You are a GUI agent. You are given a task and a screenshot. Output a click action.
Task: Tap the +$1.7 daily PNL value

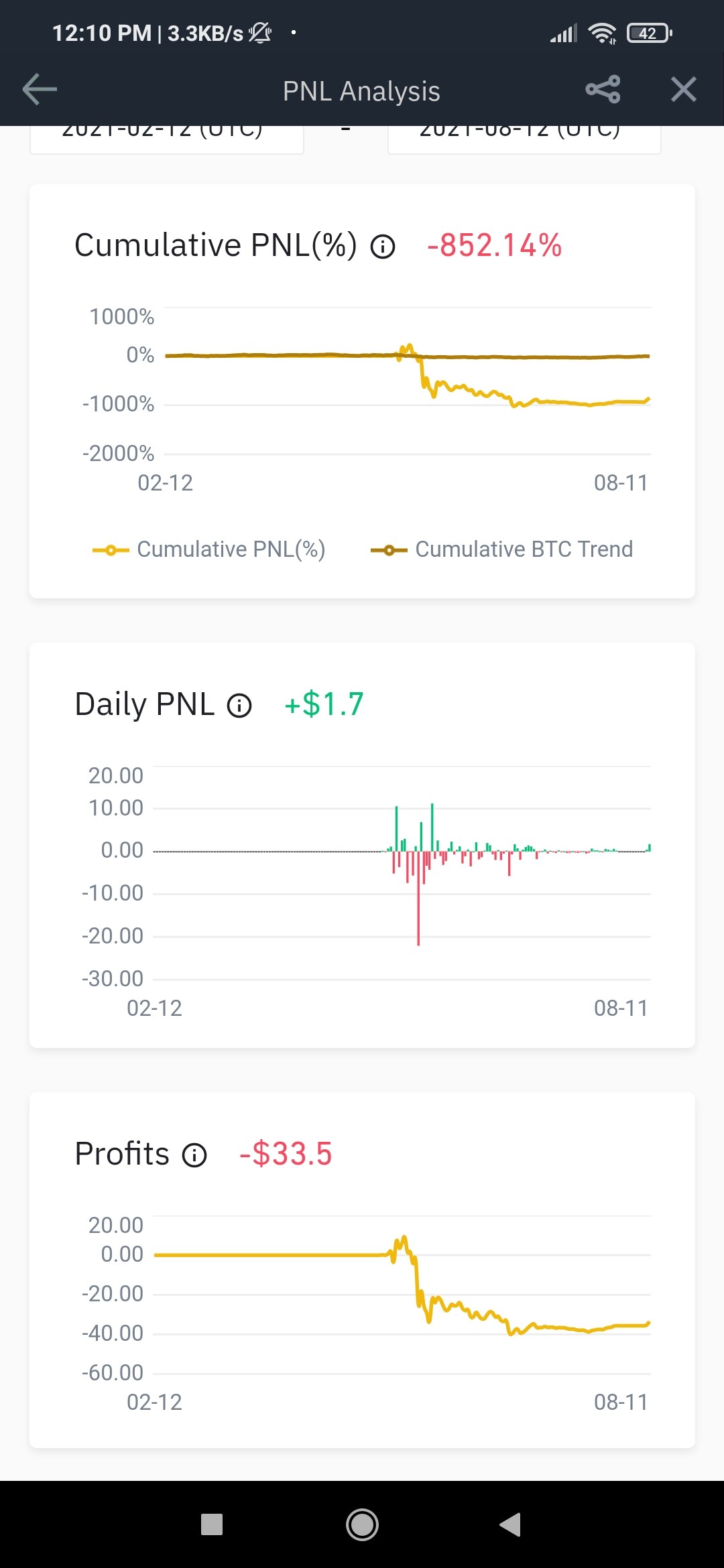tap(324, 704)
